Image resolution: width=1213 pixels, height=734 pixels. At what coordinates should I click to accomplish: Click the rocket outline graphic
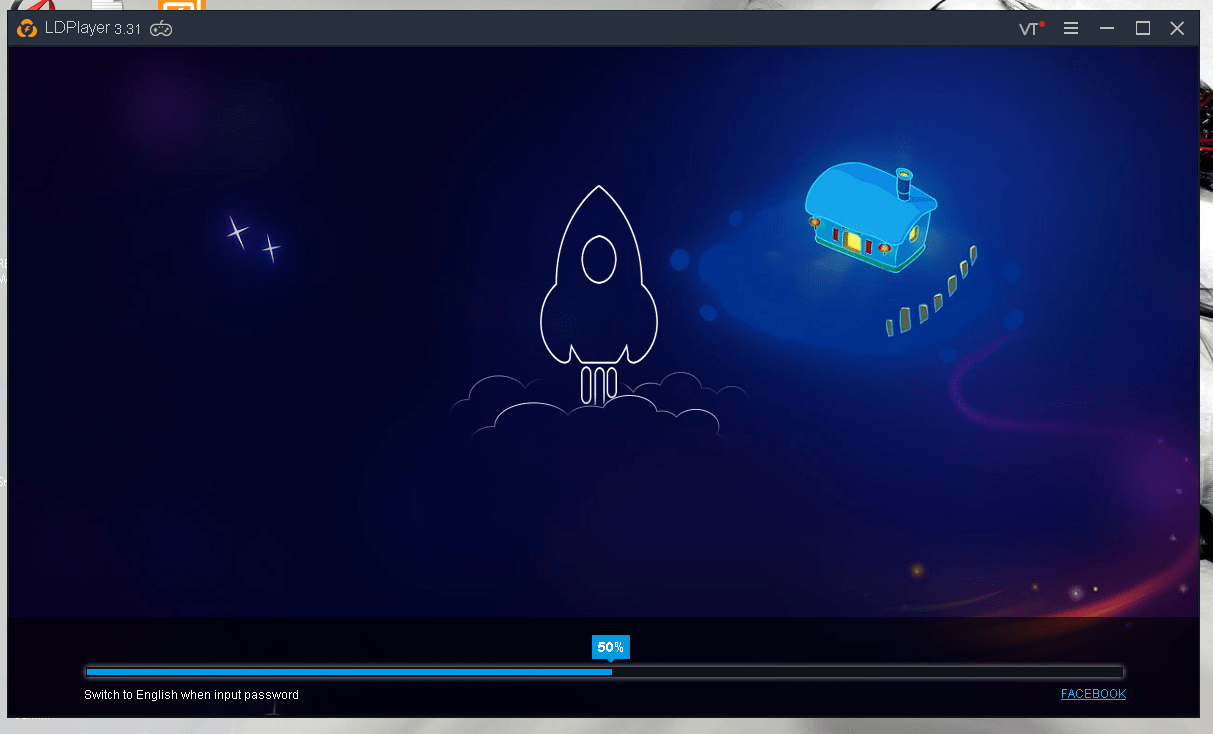599,296
